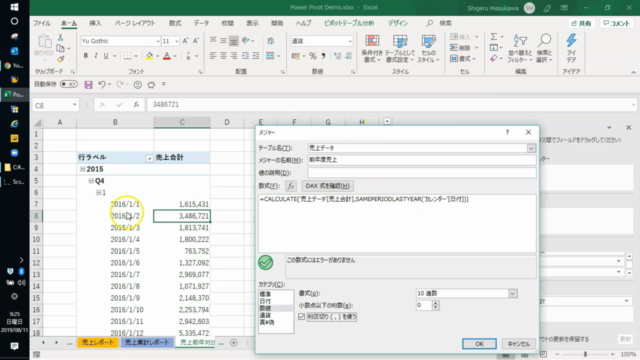Switch to the ページレイアウト ribbon tab
Viewport: 640px width, 360px height.
135,23
